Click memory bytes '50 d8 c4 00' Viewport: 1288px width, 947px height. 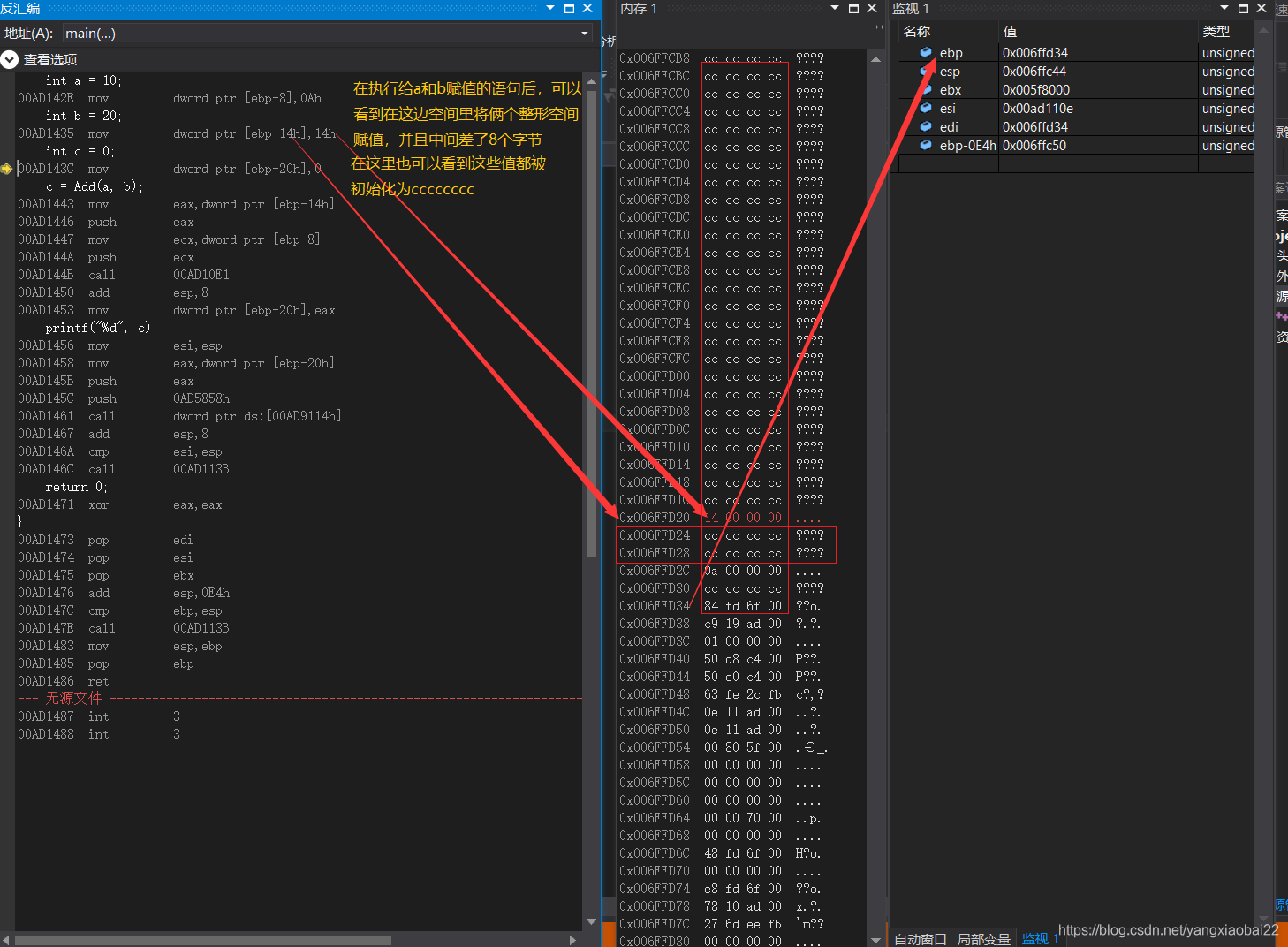(743, 659)
